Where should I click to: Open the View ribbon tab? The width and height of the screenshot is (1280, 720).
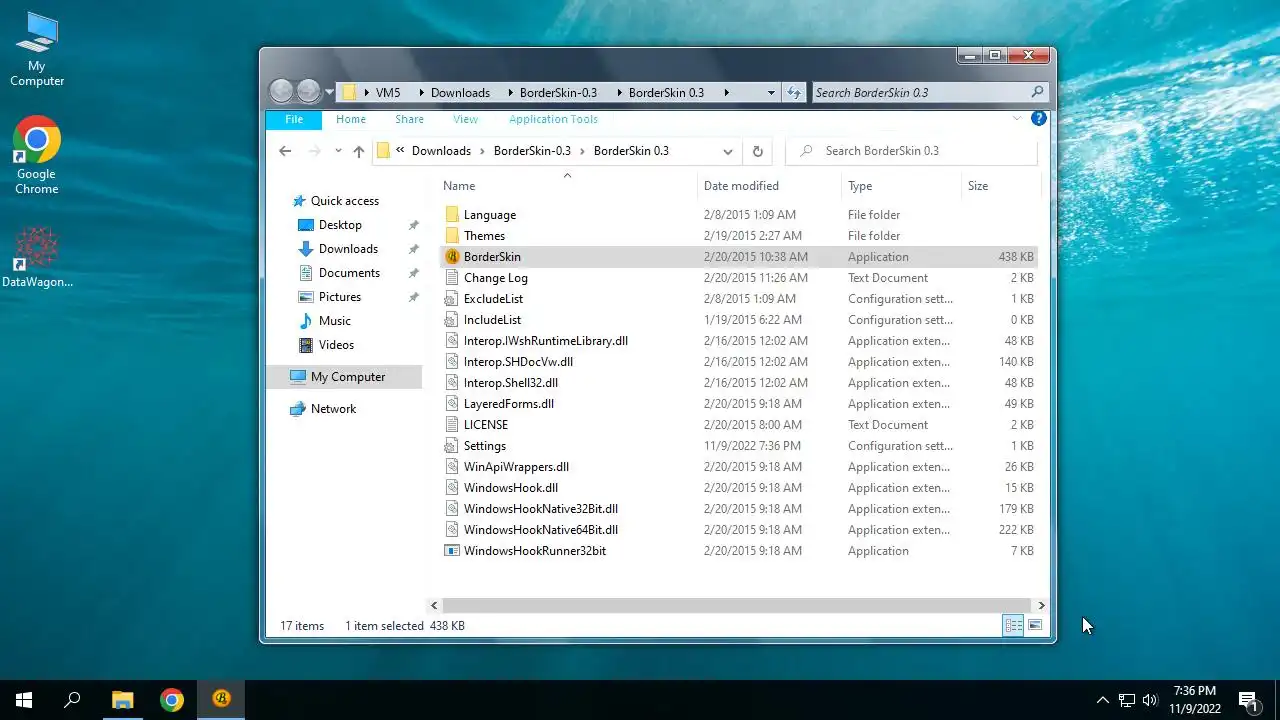coord(465,119)
